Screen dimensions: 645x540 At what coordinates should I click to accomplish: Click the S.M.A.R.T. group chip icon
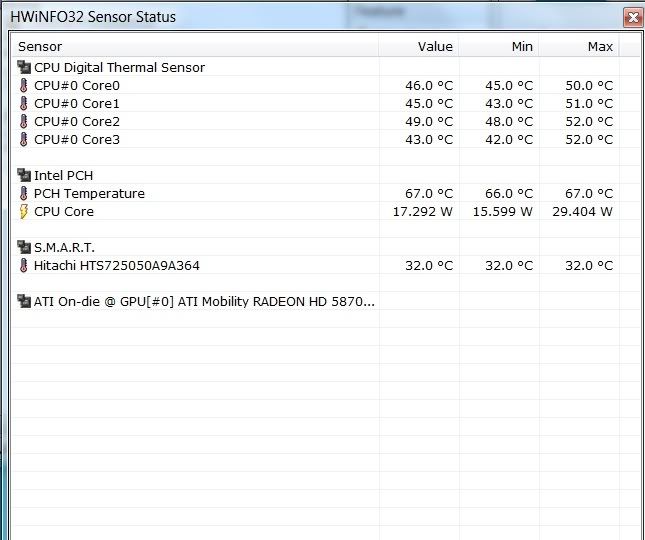24,247
